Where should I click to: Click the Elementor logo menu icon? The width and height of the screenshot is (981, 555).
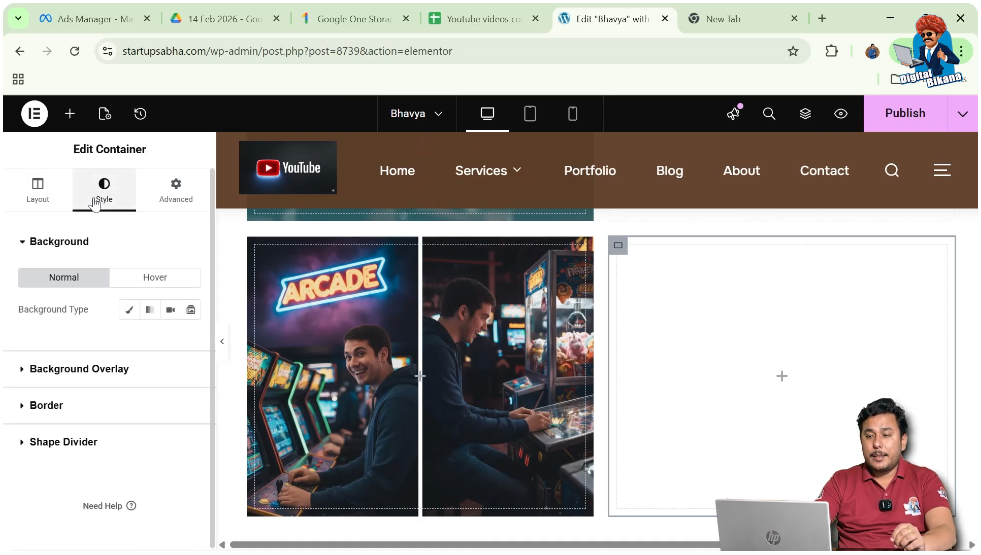35,114
